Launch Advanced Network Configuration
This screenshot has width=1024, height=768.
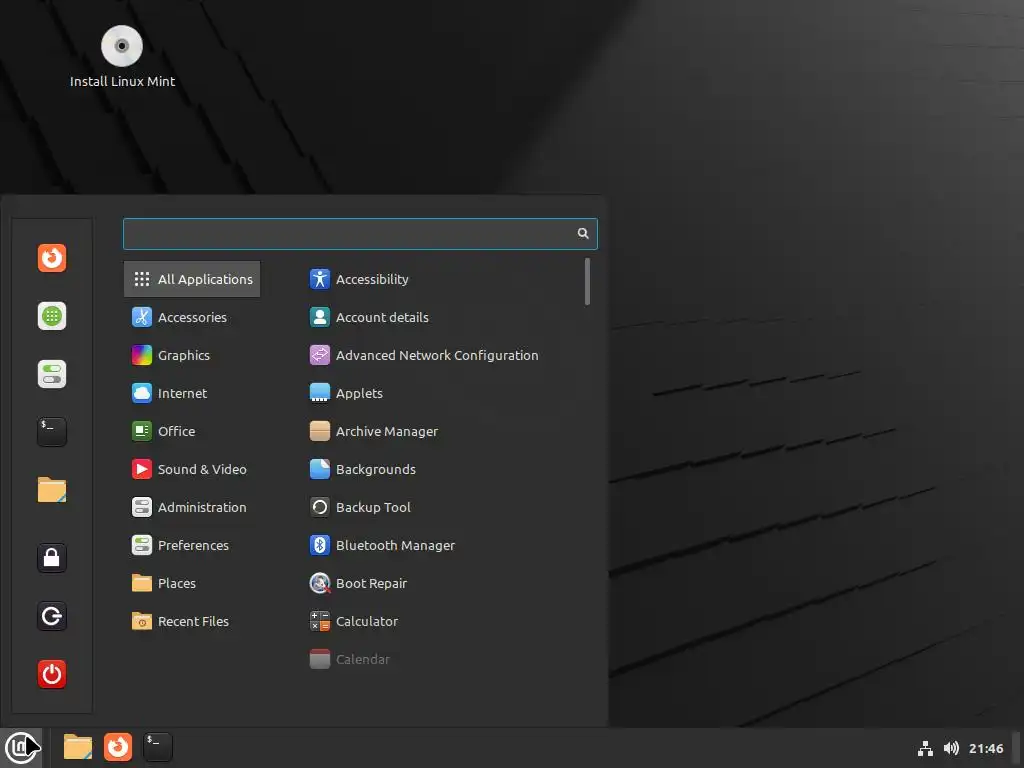[441, 355]
